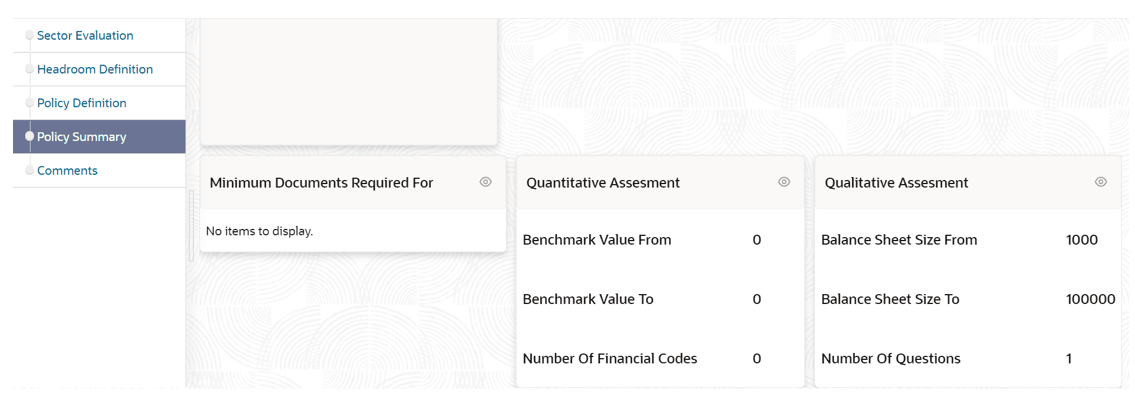Click the Qualitative Assesment card title
The width and height of the screenshot is (1135, 407).
click(896, 183)
